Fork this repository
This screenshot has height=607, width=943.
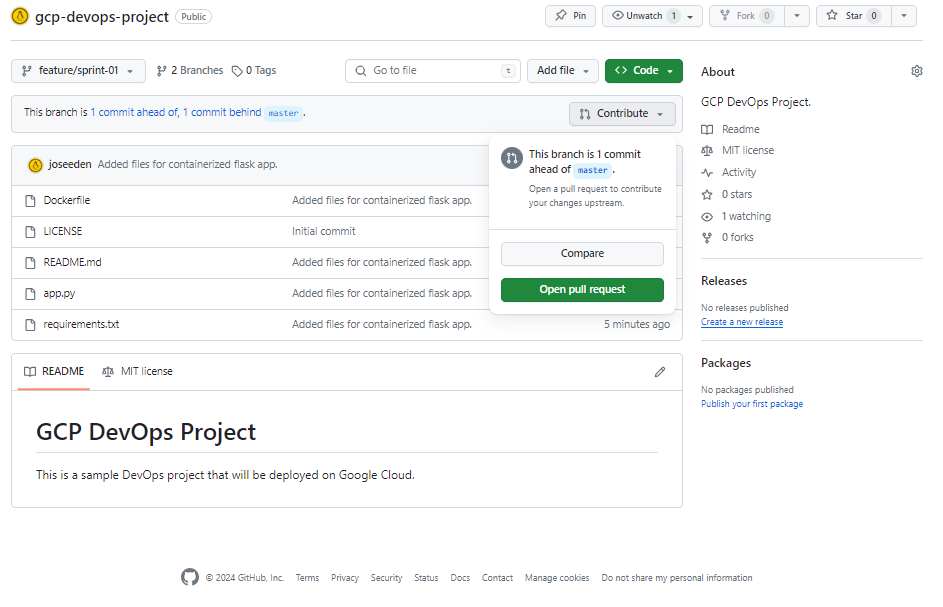coord(747,16)
